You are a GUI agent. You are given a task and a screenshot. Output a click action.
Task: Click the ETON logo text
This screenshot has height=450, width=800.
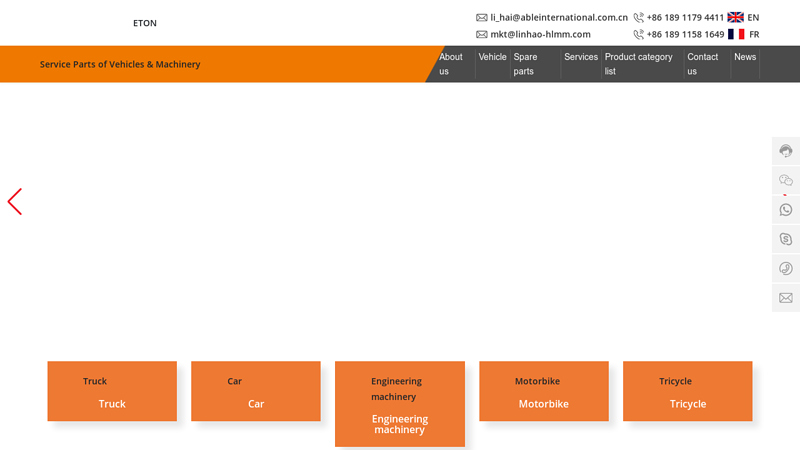pyautogui.click(x=145, y=23)
